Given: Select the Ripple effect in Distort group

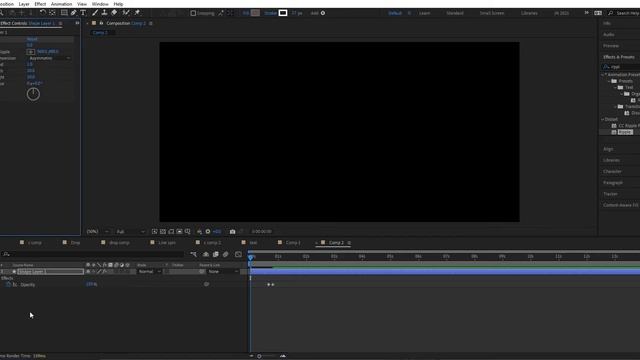Looking at the screenshot, I should coord(624,132).
